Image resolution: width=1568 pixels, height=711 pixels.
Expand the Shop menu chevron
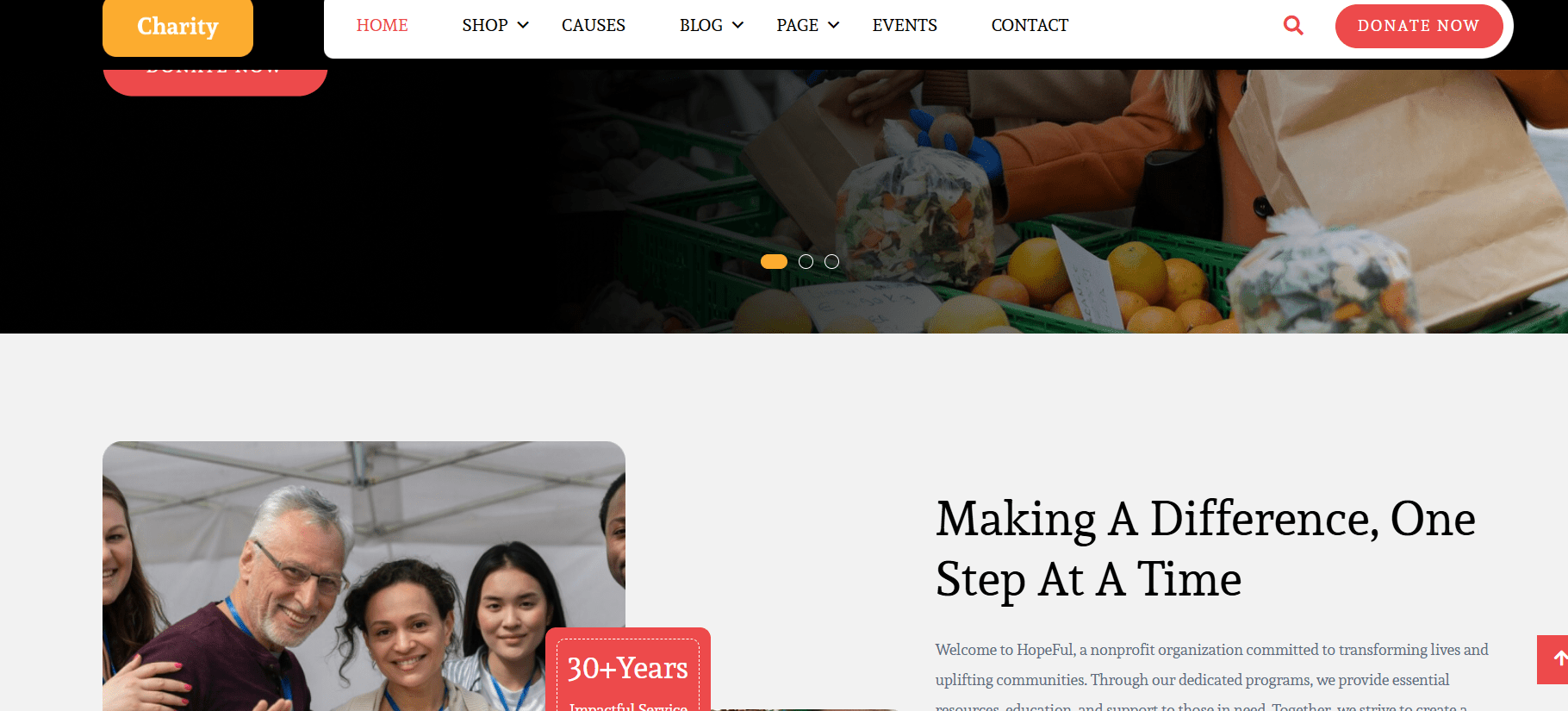click(523, 26)
